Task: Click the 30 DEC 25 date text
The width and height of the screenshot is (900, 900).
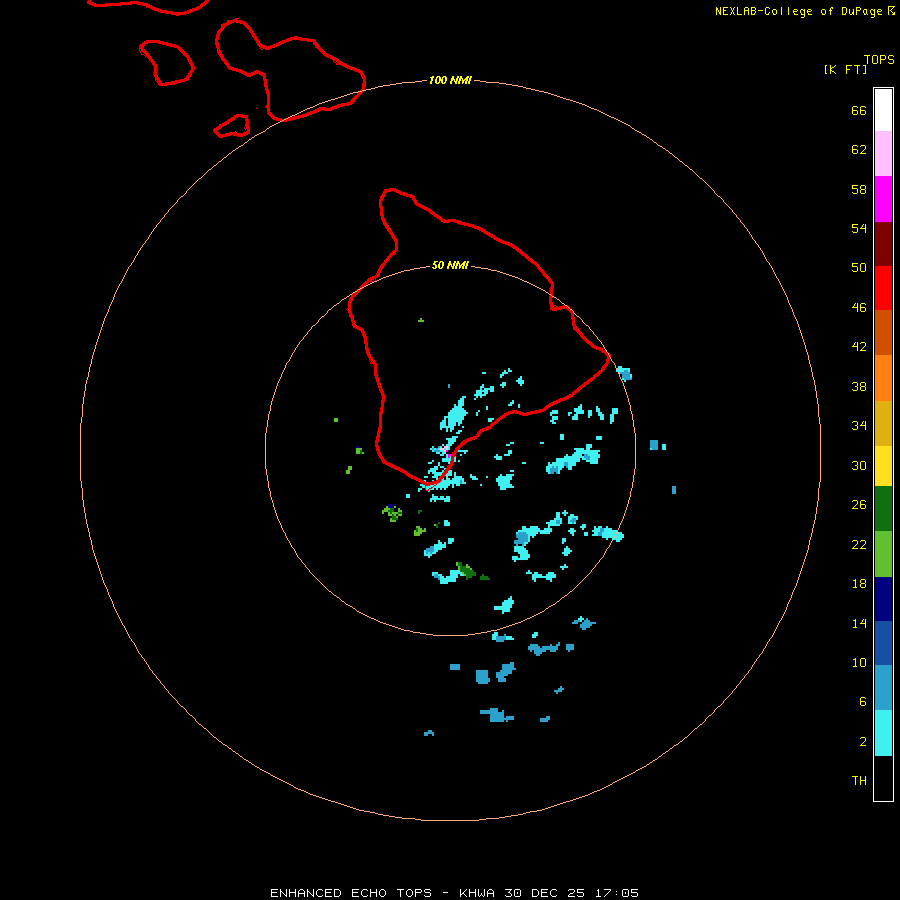Action: click(x=545, y=893)
